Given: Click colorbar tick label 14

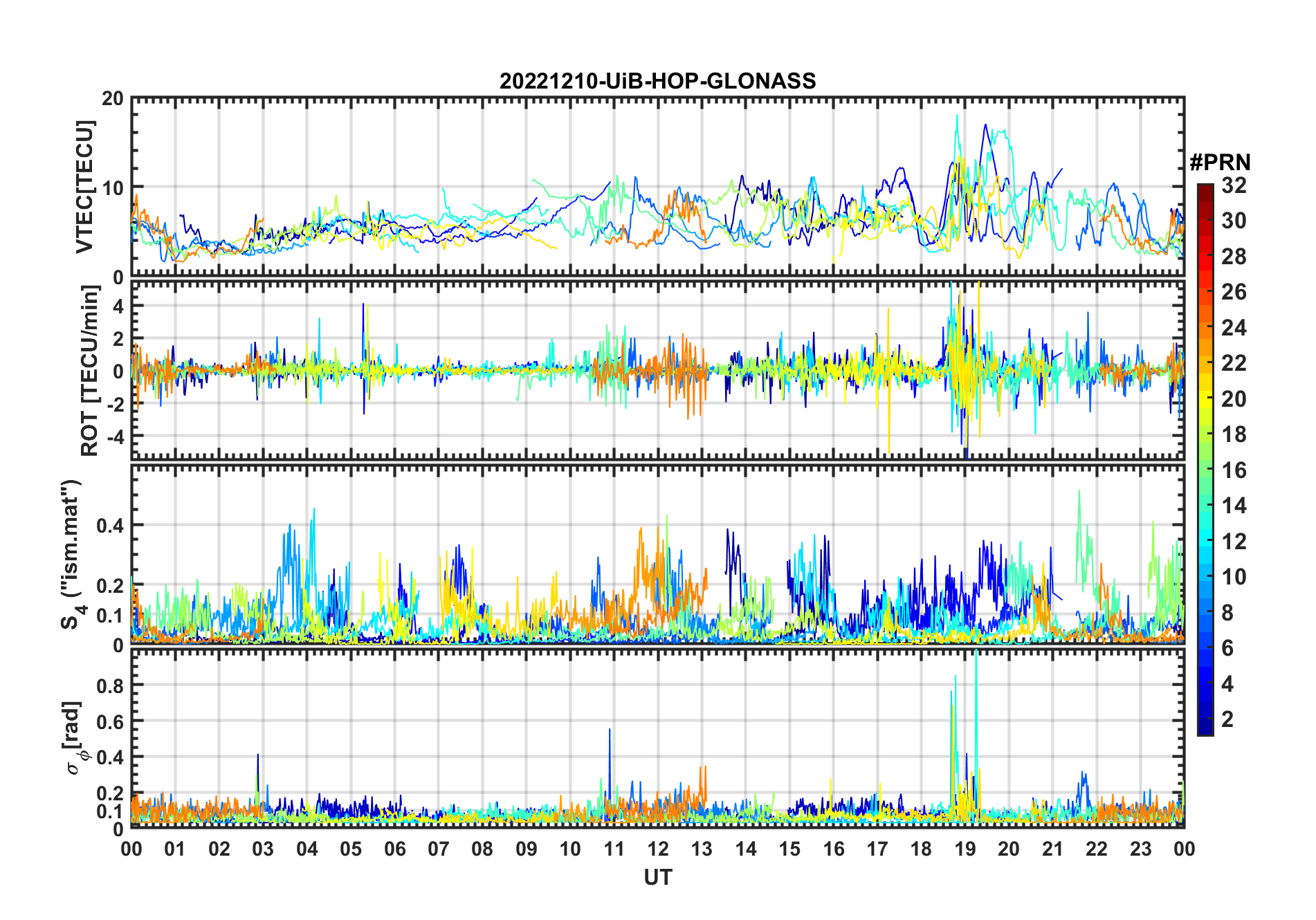Looking at the screenshot, I should click(x=1234, y=506).
